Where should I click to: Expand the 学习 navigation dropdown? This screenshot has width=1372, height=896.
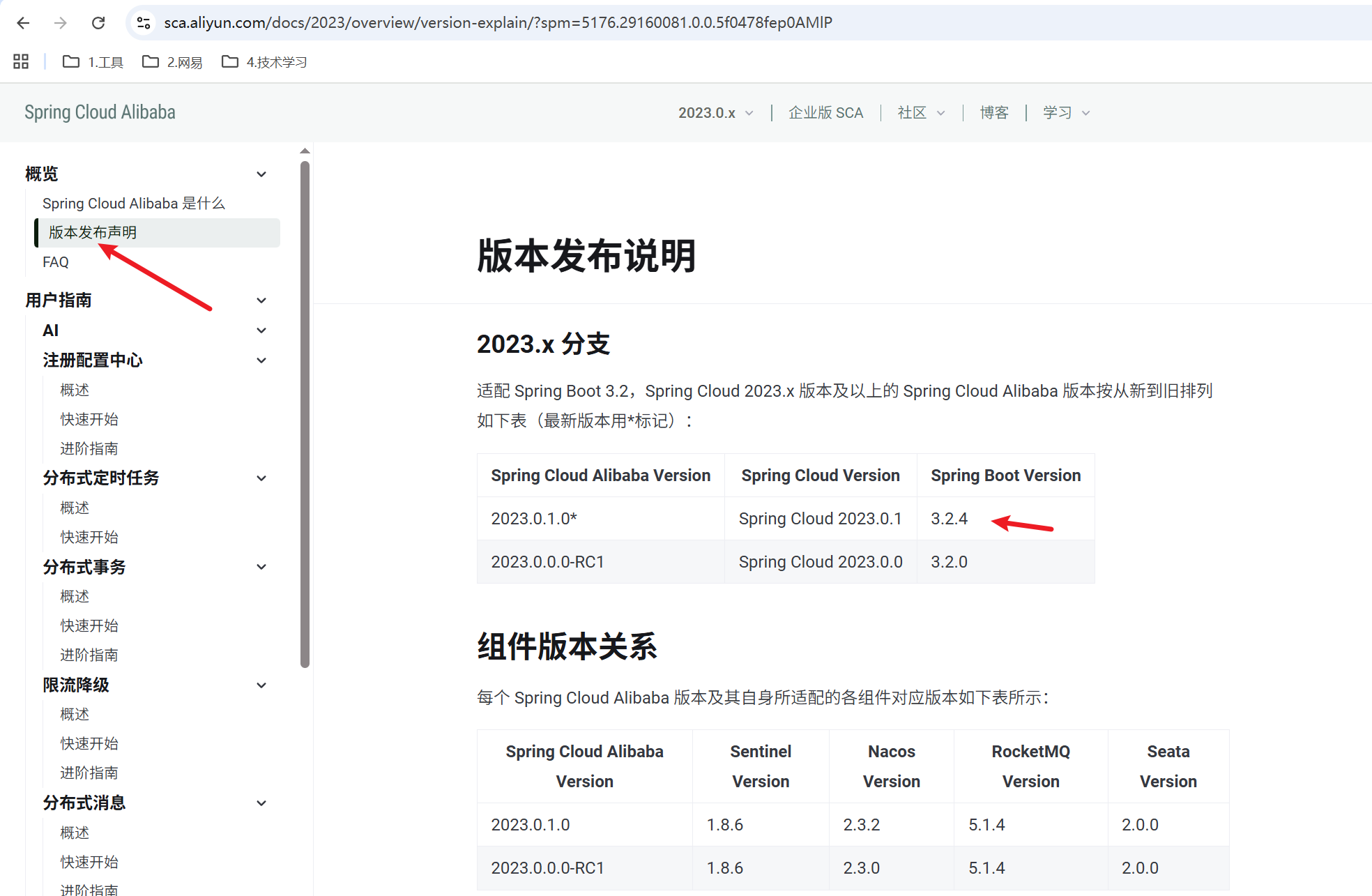click(x=1066, y=113)
